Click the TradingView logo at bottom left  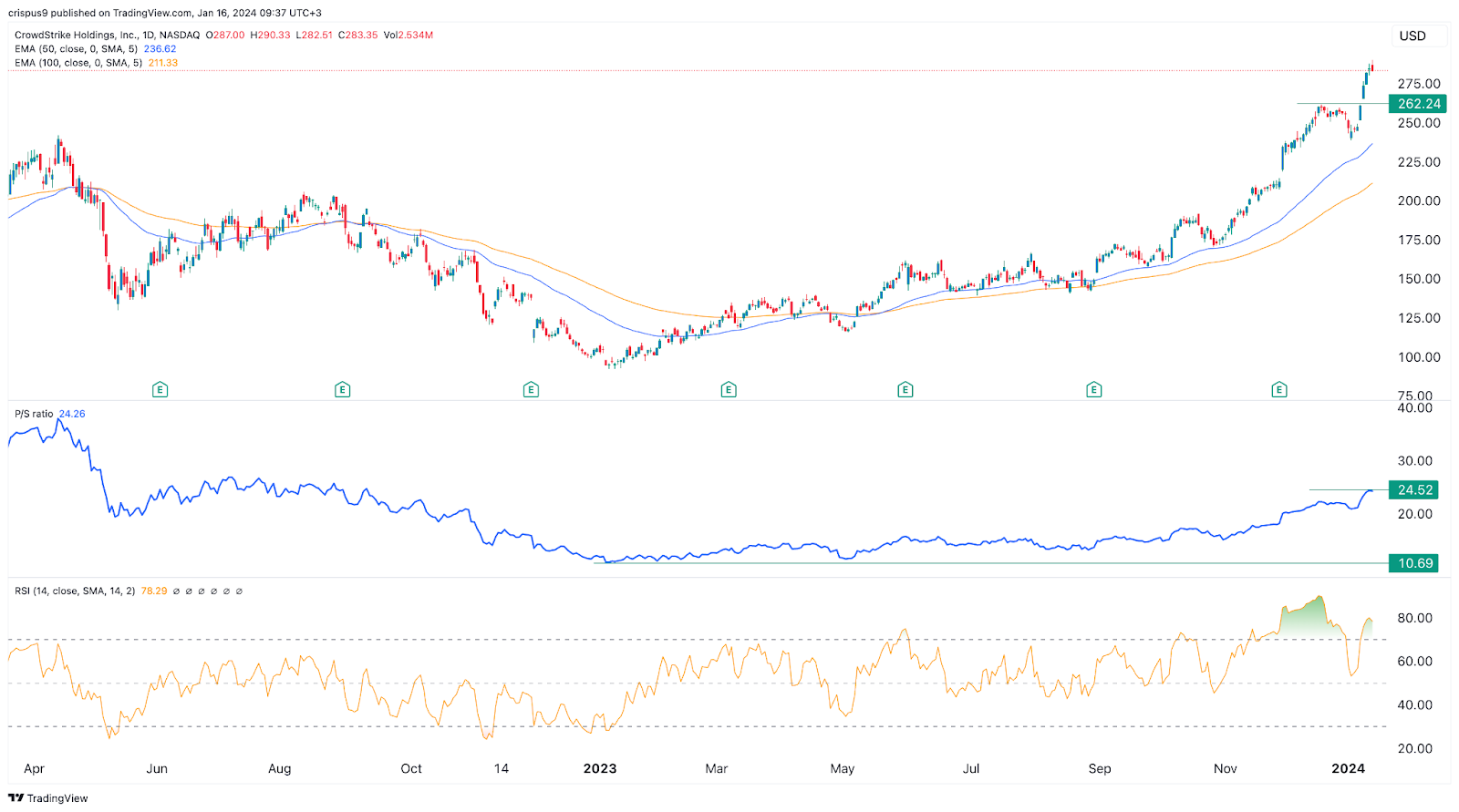pos(48,797)
